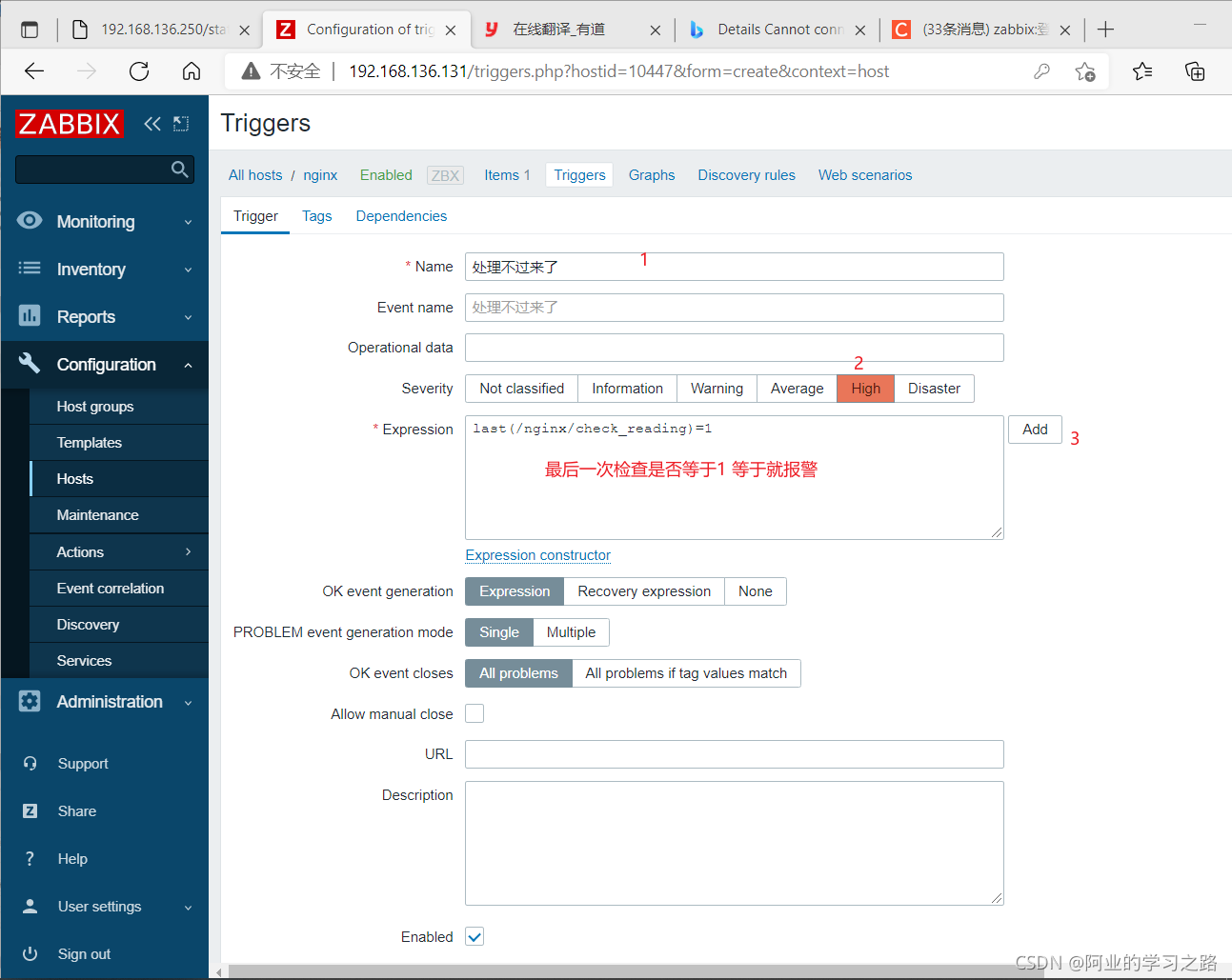Switch to the Tags tab
The height and width of the screenshot is (980, 1232).
317,216
